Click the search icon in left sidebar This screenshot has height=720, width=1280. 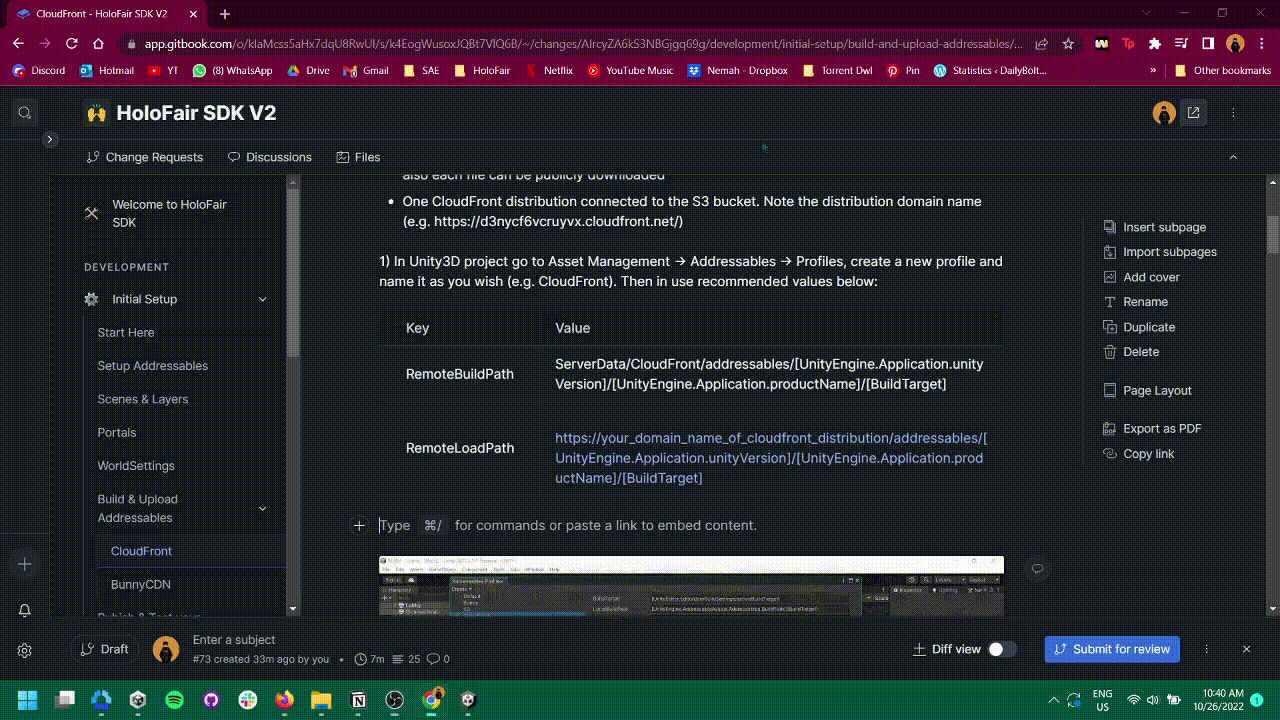(25, 113)
